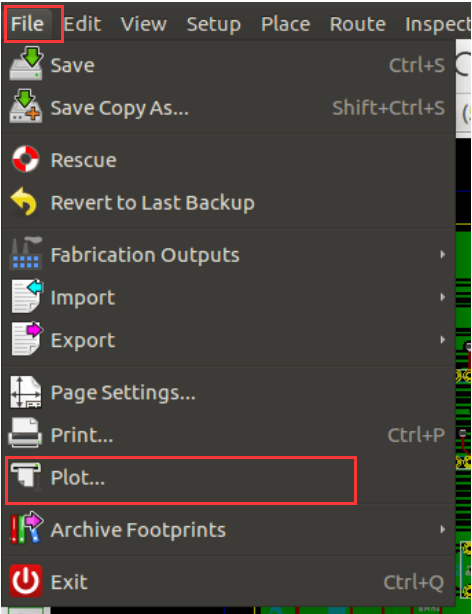472x614 pixels.
Task: Click the Save Copy As icon
Action: pos(26,106)
